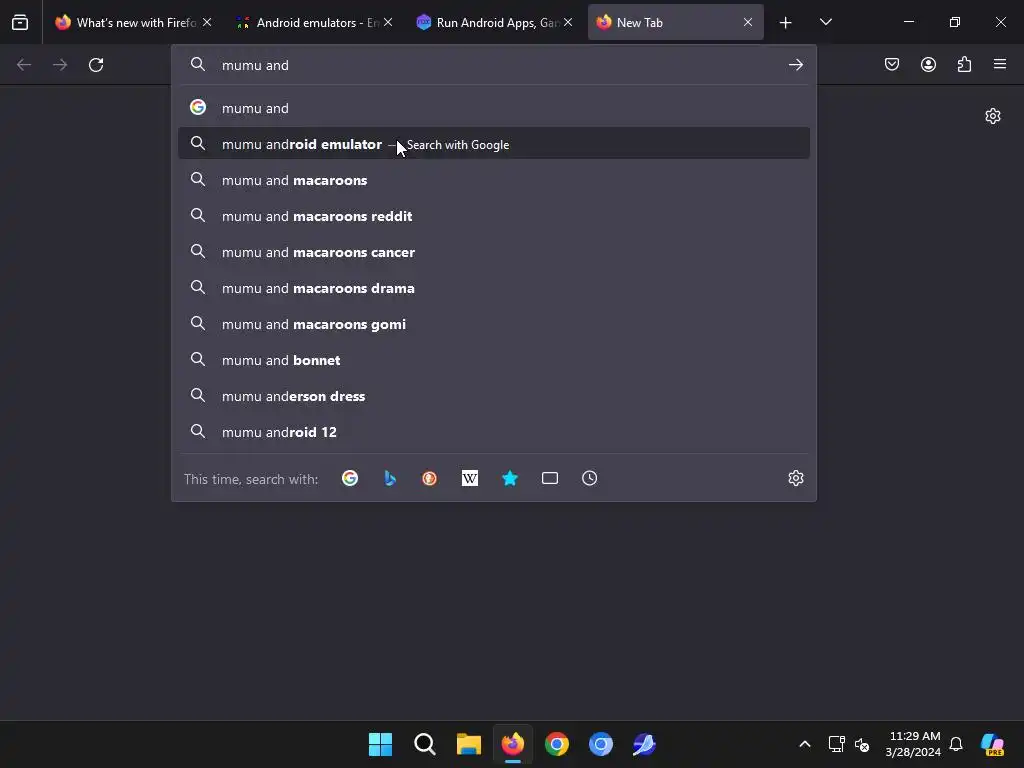Click the Firefox icon in taskbar
The image size is (1024, 768).
point(513,744)
